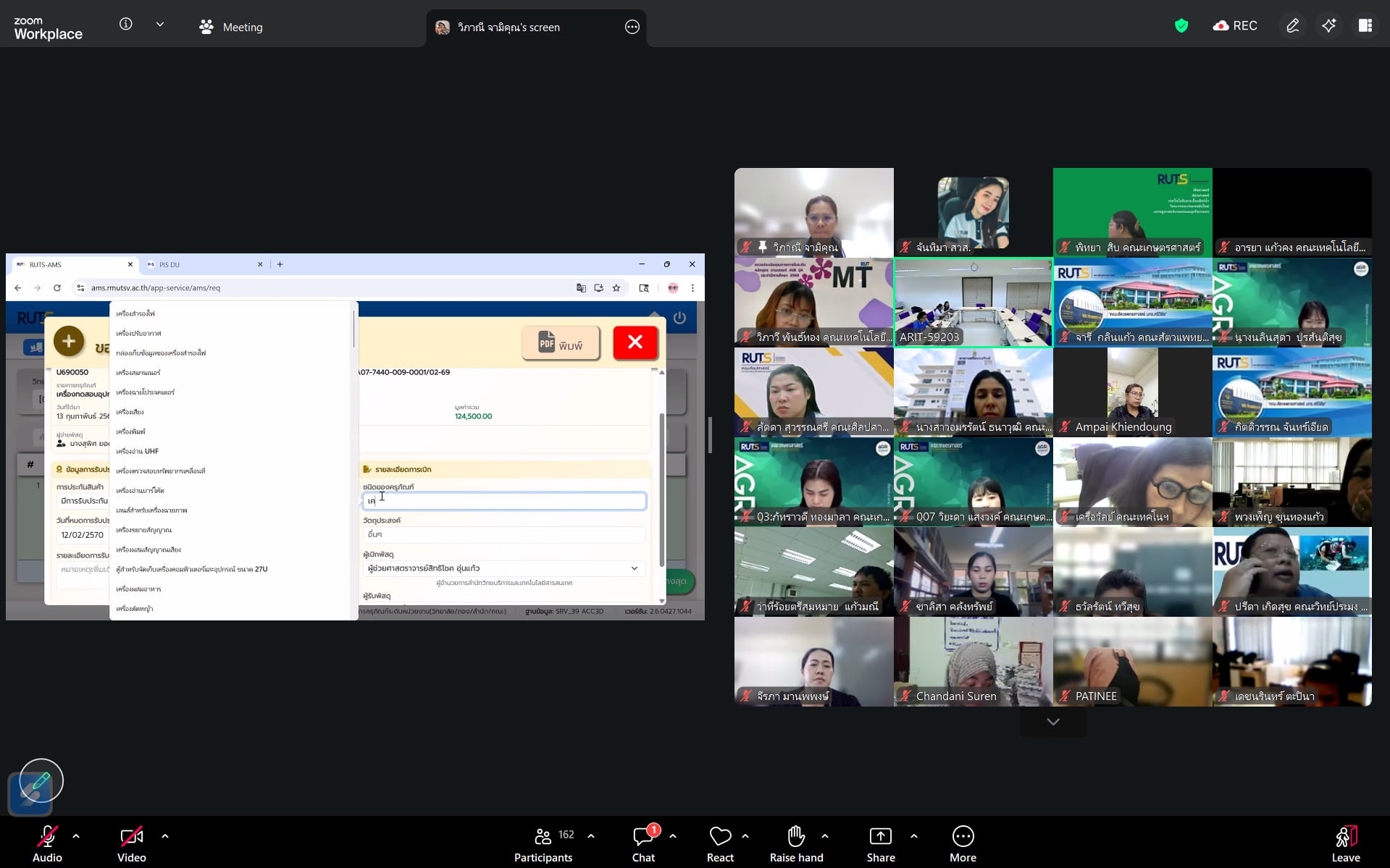The width and height of the screenshot is (1390, 868).
Task: Open the React heart icon
Action: tap(720, 837)
